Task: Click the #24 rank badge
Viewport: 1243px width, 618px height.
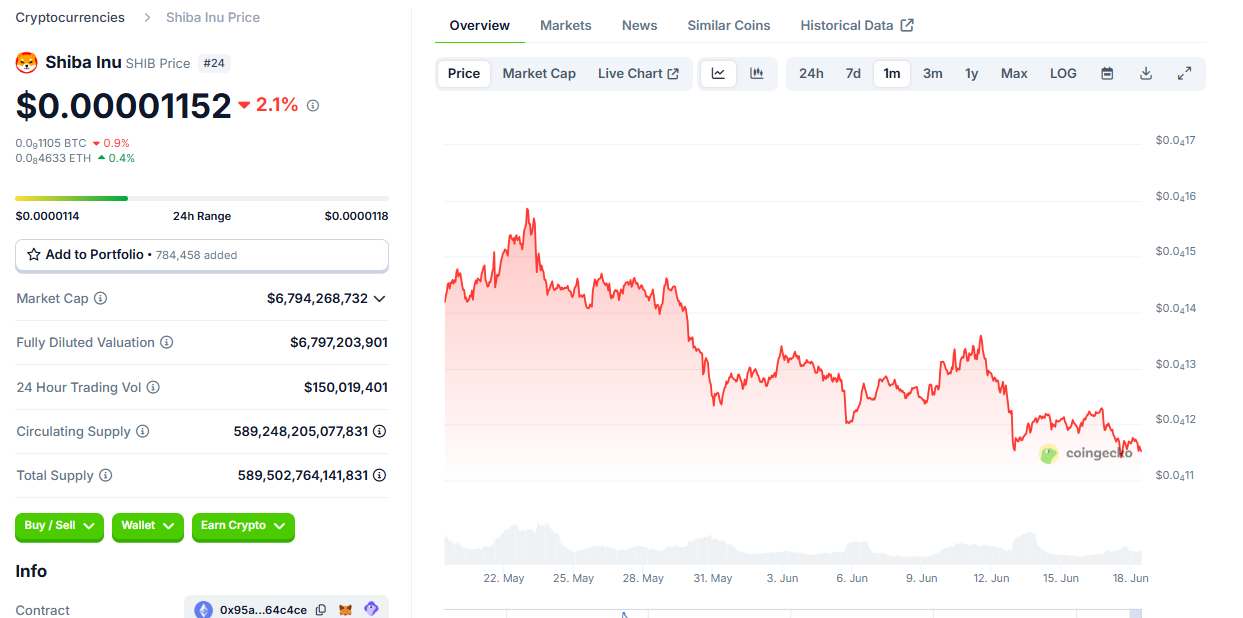Action: click(214, 63)
